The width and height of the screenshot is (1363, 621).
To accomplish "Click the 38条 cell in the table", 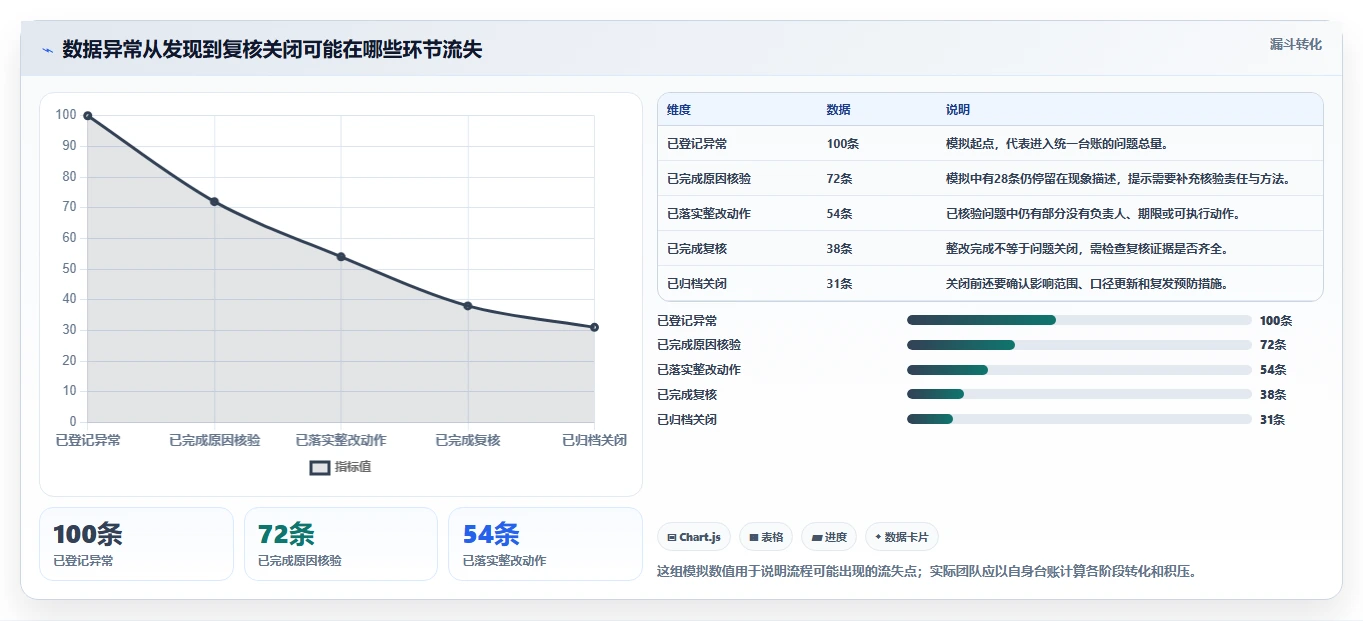I will [x=840, y=249].
